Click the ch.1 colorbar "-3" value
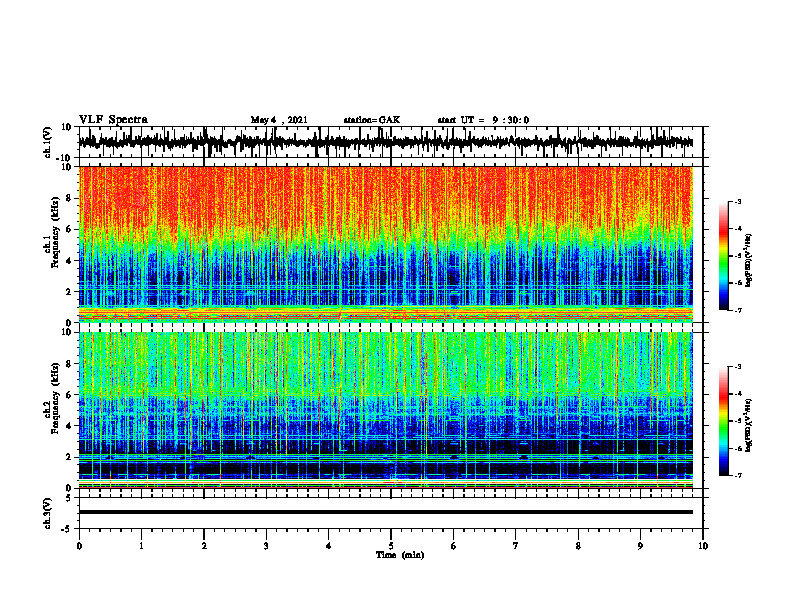This screenshot has width=792, height=612. (738, 202)
